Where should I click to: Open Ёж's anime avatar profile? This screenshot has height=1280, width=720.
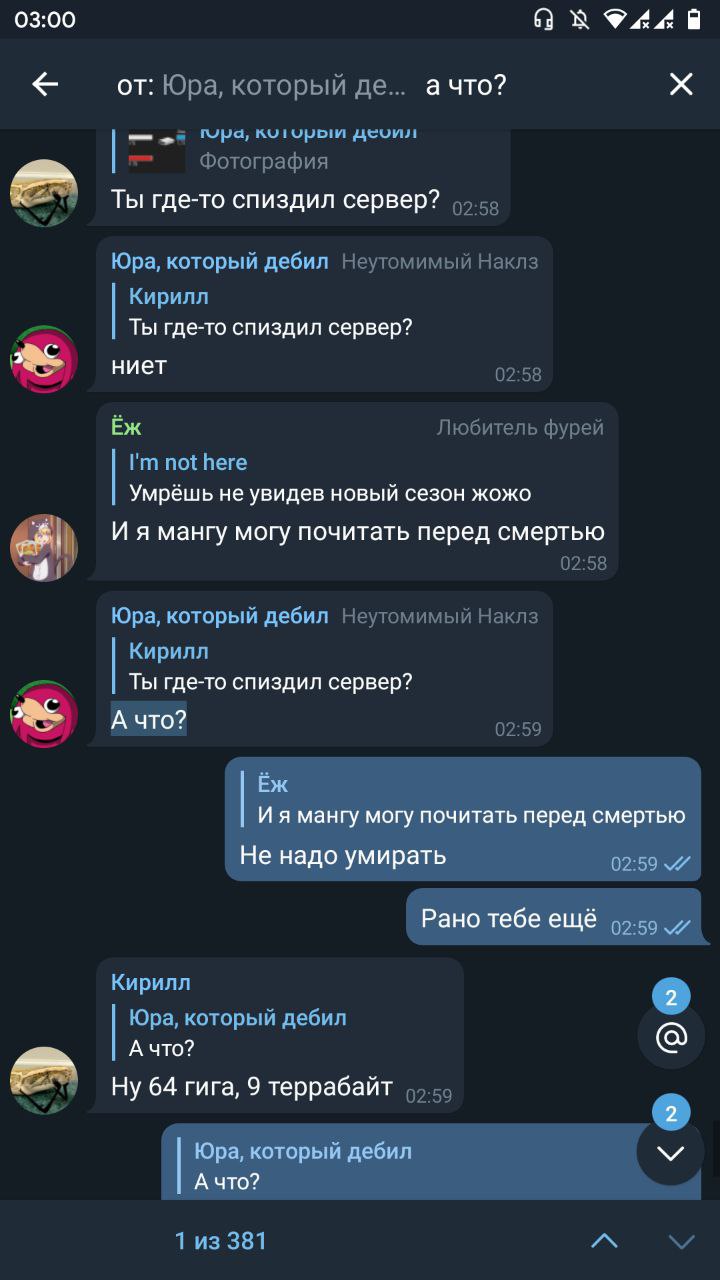pos(44,548)
